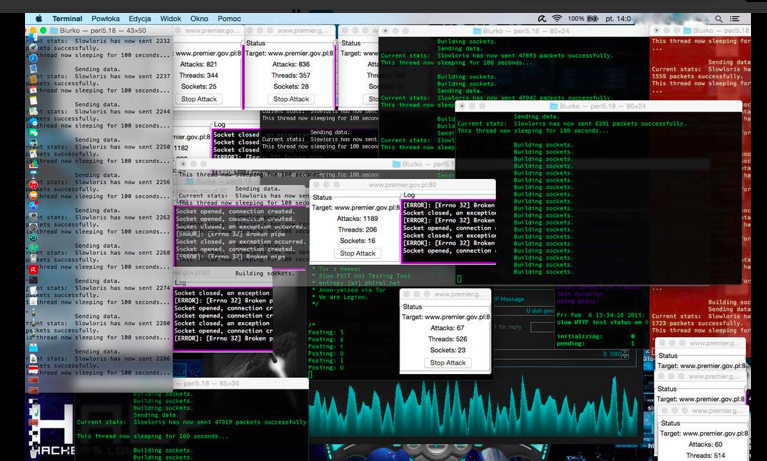Image resolution: width=767 pixels, height=461 pixels.
Task: Click the text 'Sockets: 16'
Action: (357, 241)
